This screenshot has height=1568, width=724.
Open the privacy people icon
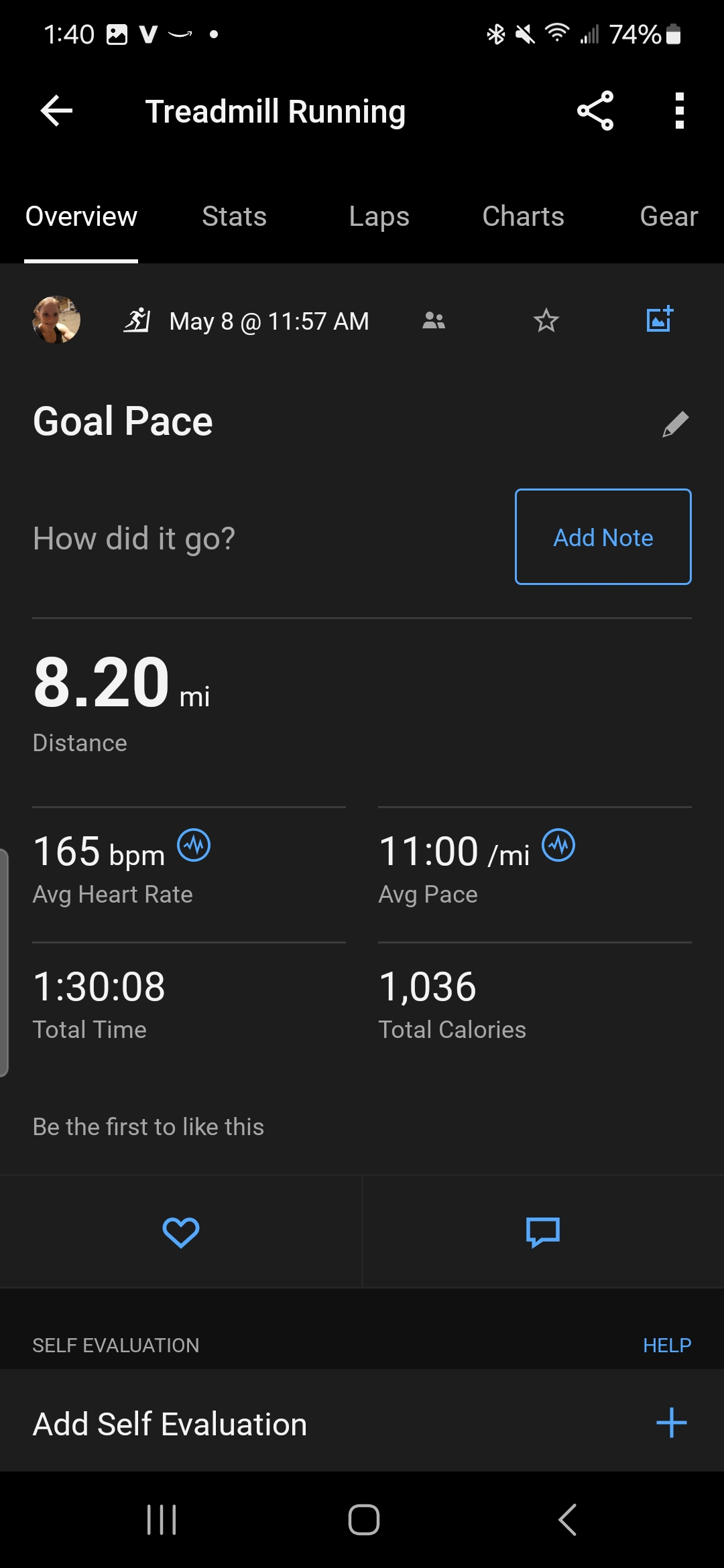[x=434, y=321]
